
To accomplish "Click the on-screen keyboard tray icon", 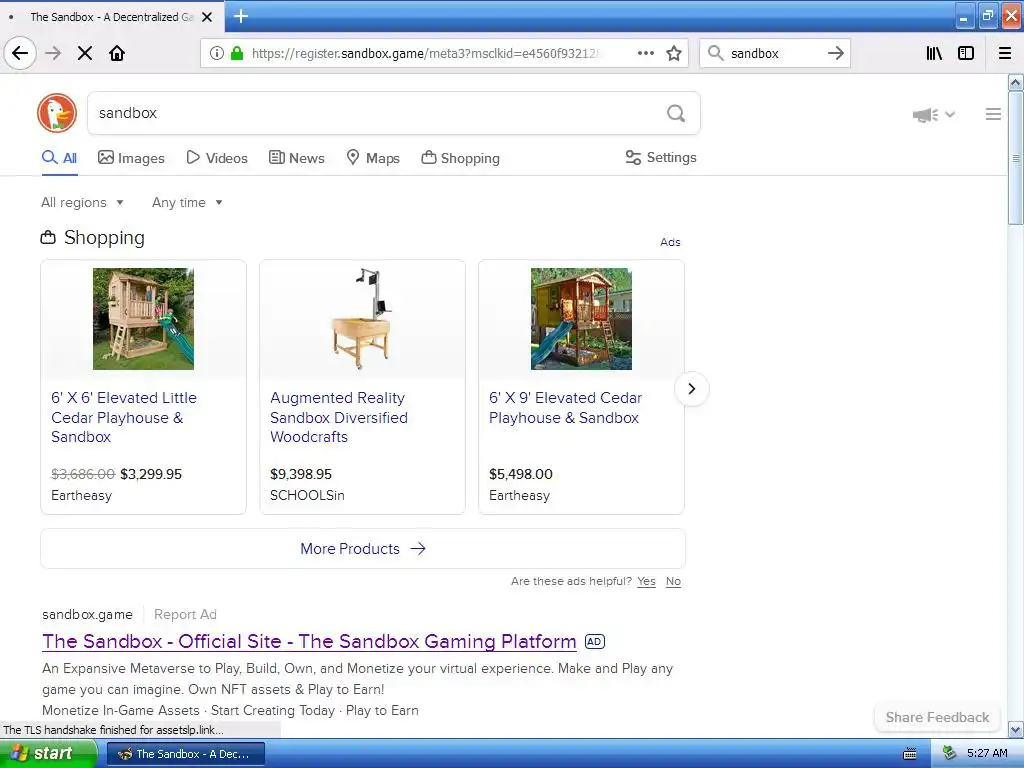I will click(x=910, y=754).
